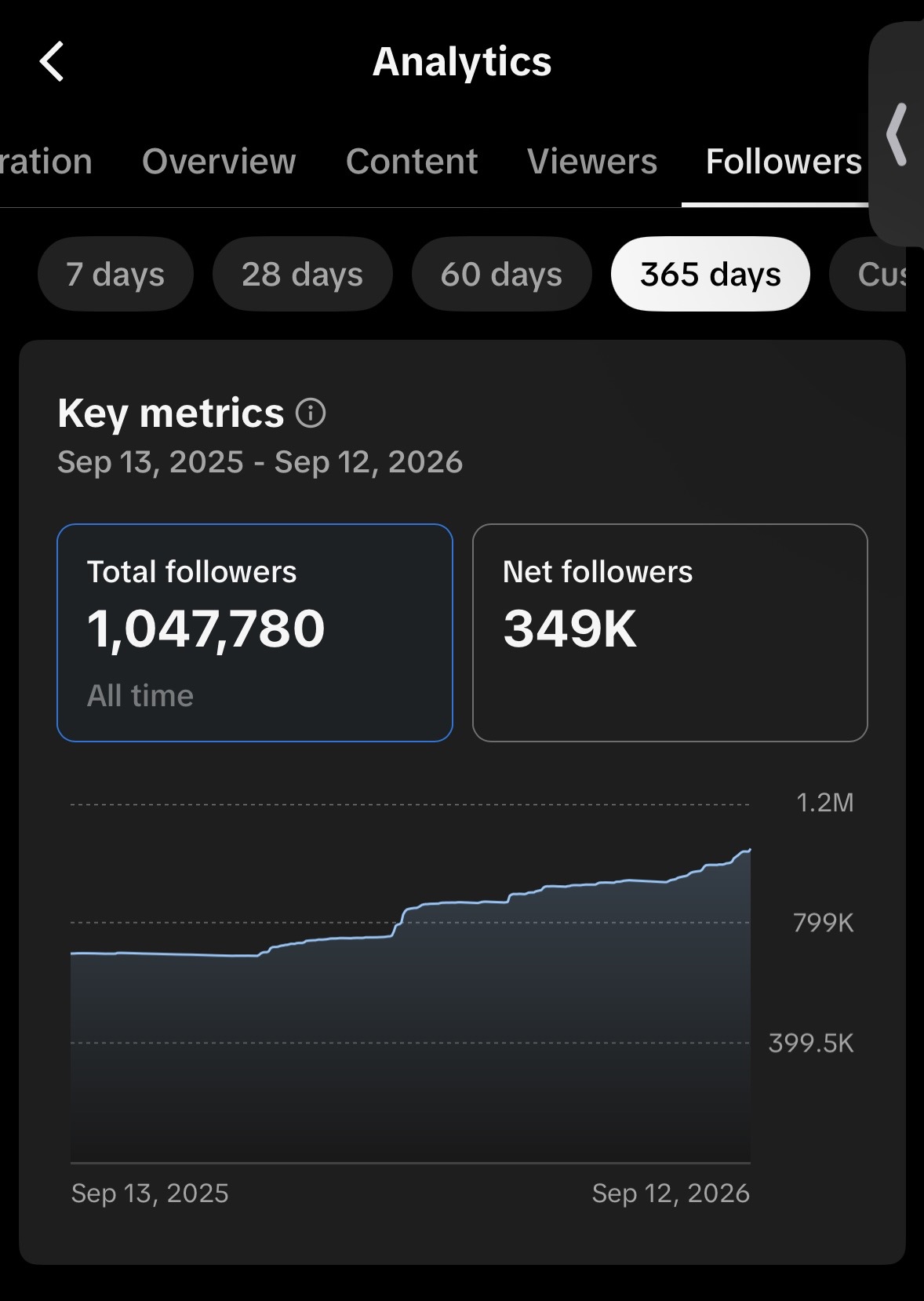
Task: Tap the Sep 13, 2025 axis label
Action: click(x=150, y=1193)
